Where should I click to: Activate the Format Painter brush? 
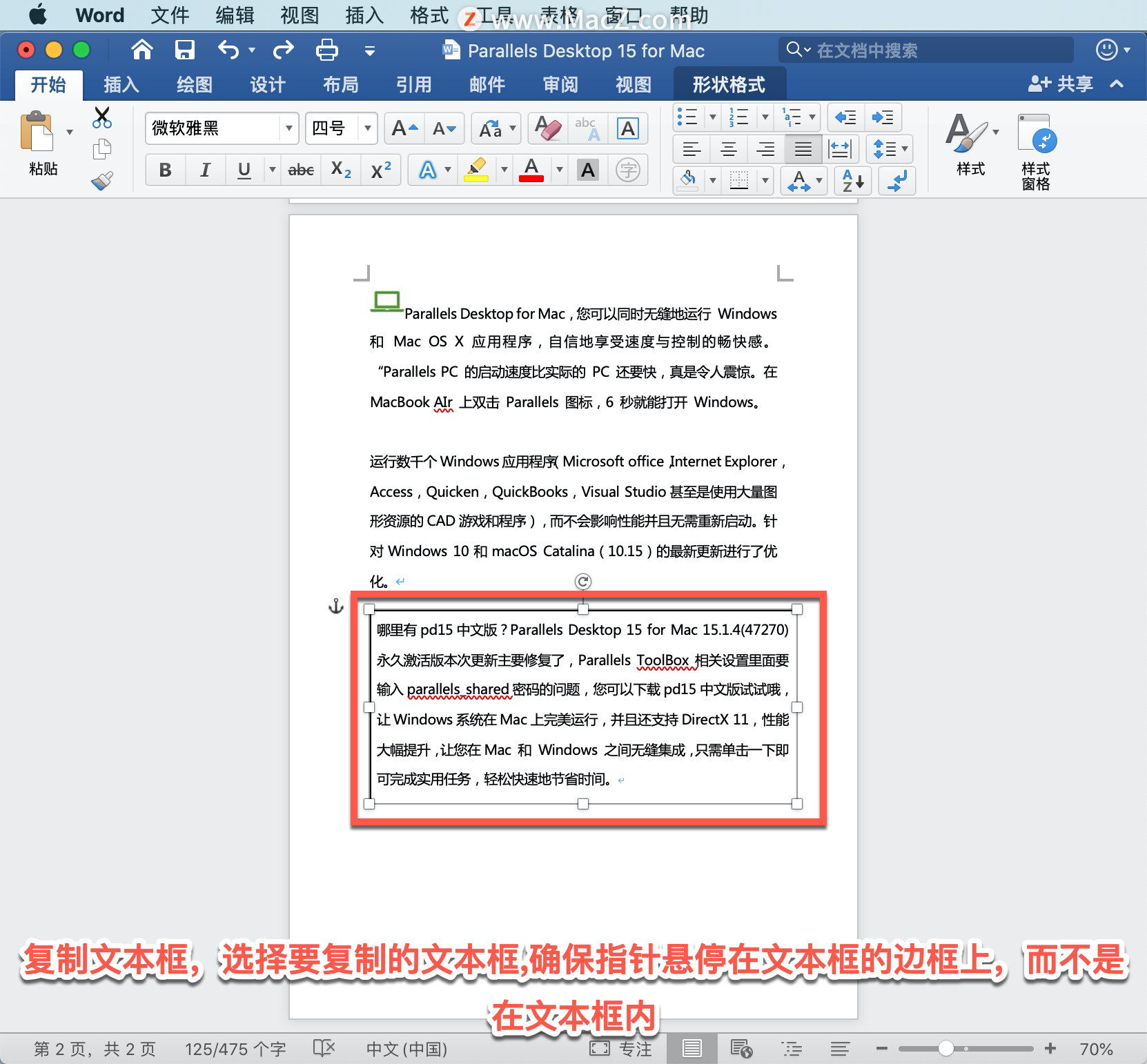(102, 181)
